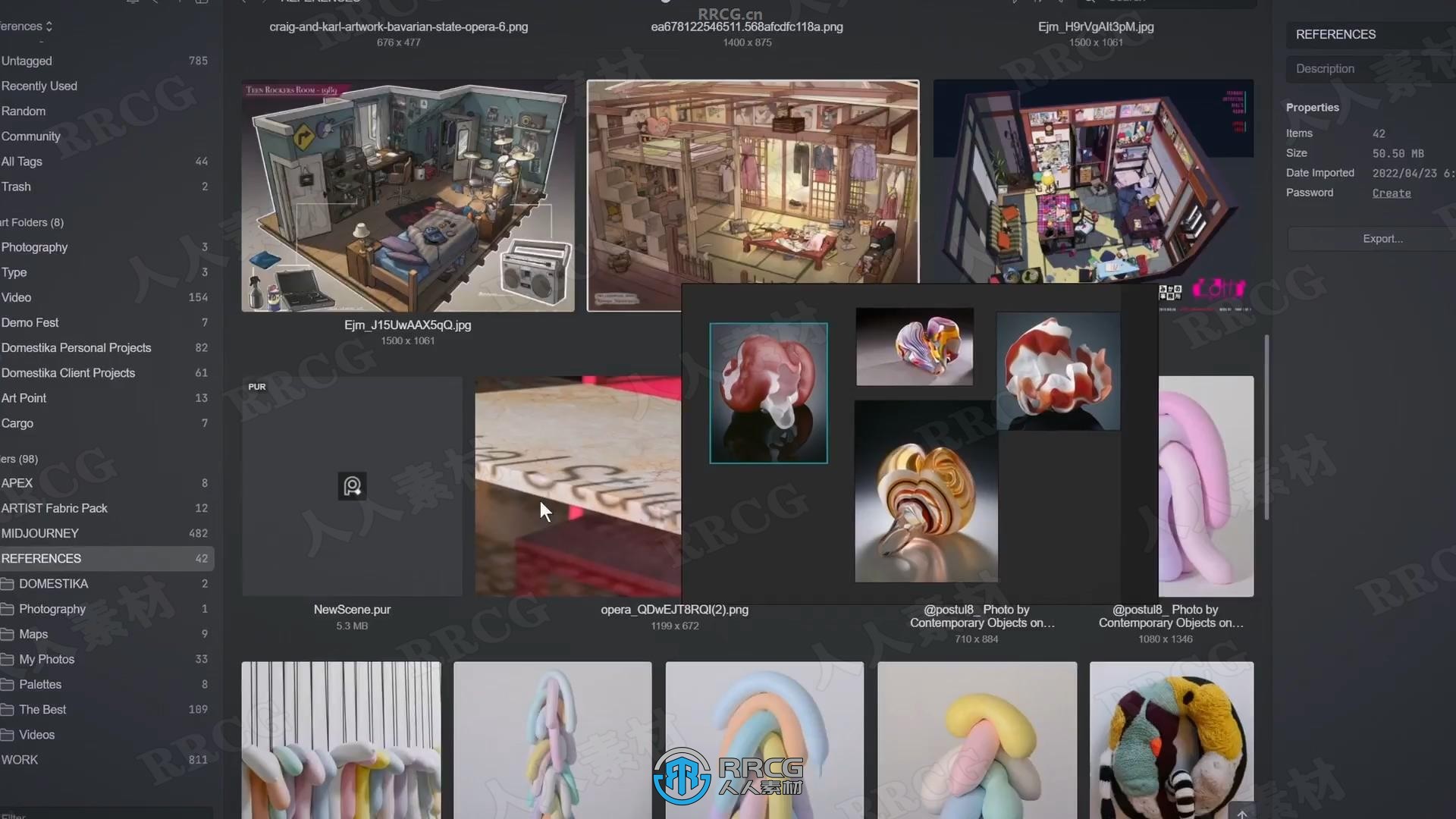This screenshot has width=1456, height=819.
Task: Open the Video smart folder
Action: pyautogui.click(x=106, y=297)
